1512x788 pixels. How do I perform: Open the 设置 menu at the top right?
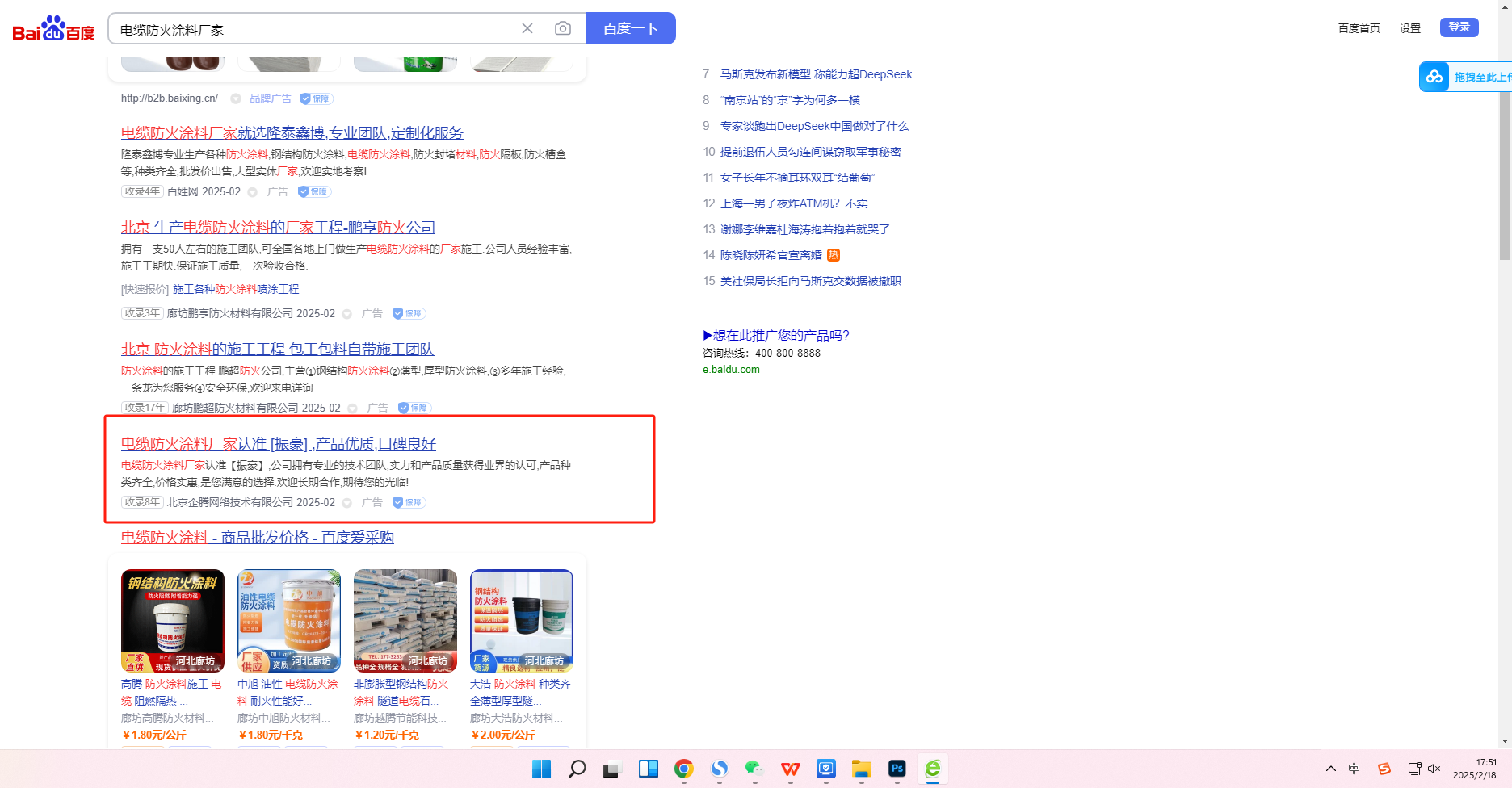[x=1410, y=28]
